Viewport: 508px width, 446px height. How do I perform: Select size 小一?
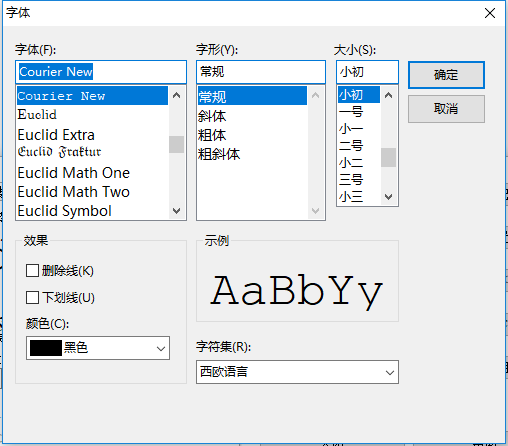(x=359, y=128)
